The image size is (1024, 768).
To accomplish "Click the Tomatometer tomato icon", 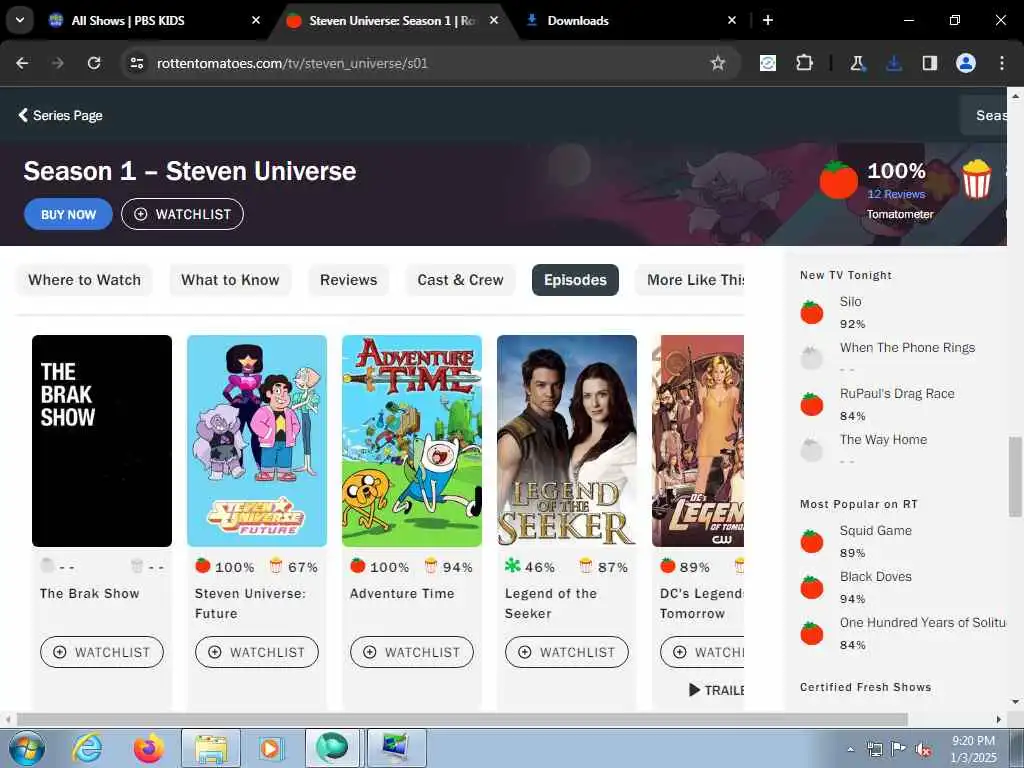I will pyautogui.click(x=839, y=180).
